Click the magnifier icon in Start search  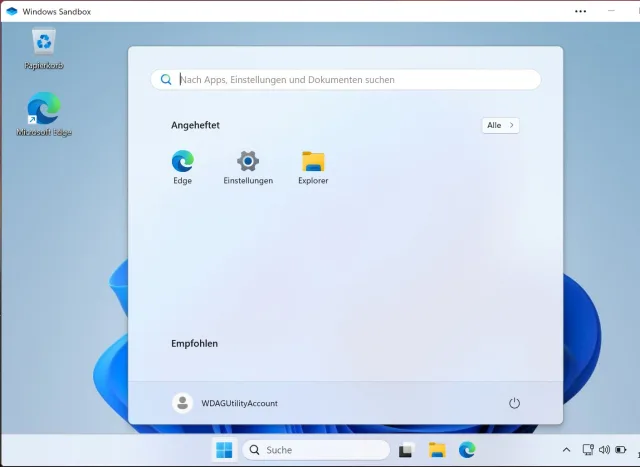click(166, 80)
